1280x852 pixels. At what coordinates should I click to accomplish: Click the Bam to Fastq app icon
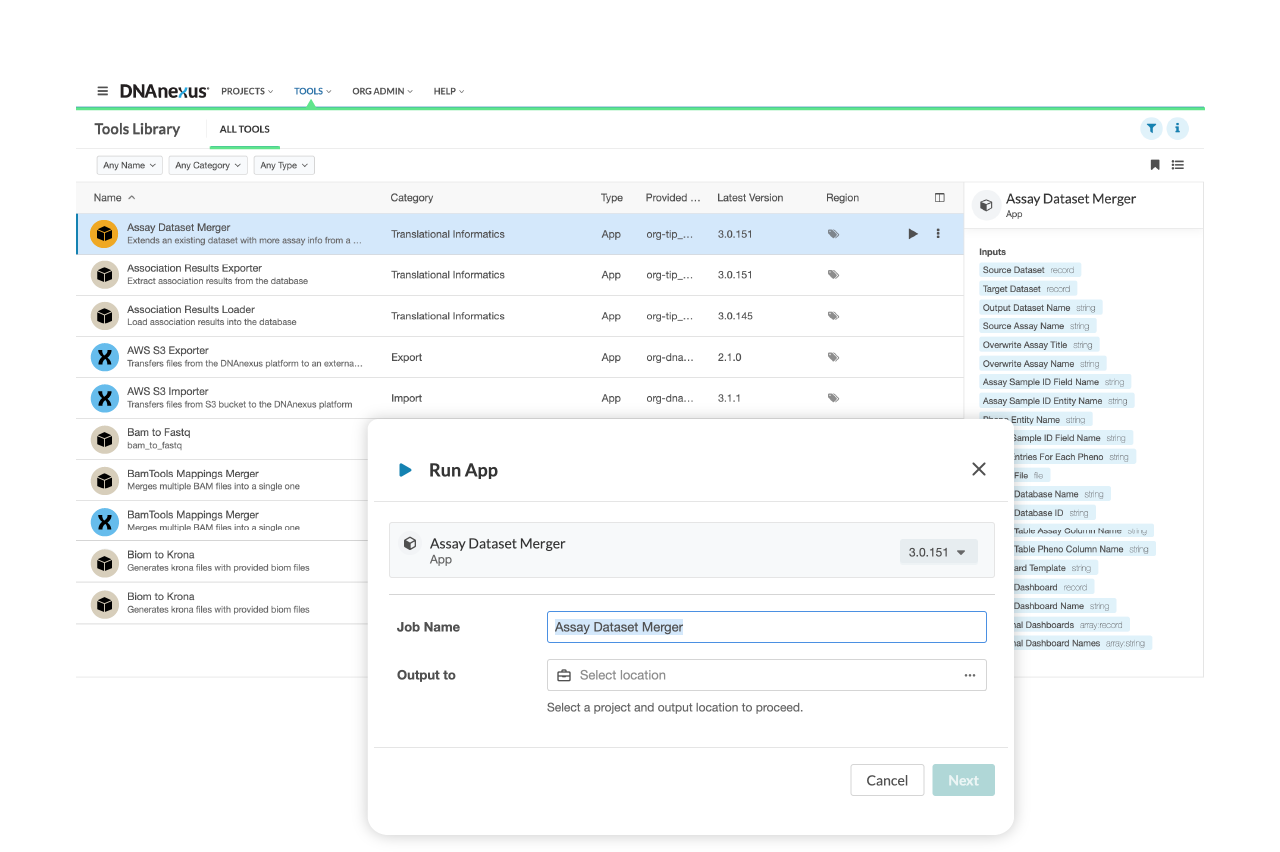[105, 439]
